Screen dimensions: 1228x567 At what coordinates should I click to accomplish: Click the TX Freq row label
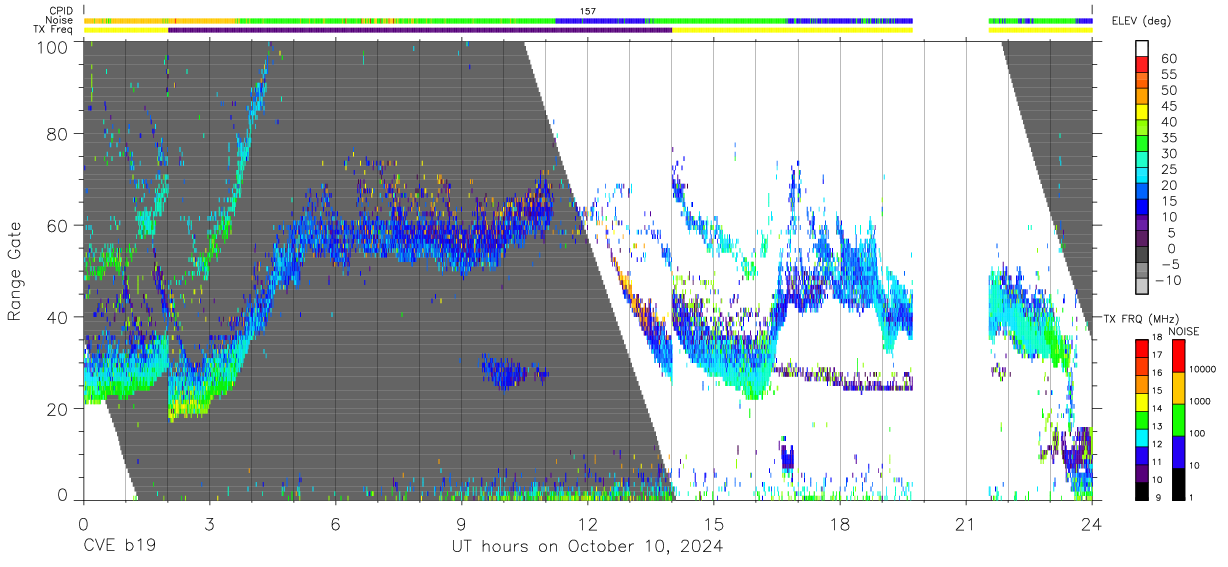click(54, 29)
